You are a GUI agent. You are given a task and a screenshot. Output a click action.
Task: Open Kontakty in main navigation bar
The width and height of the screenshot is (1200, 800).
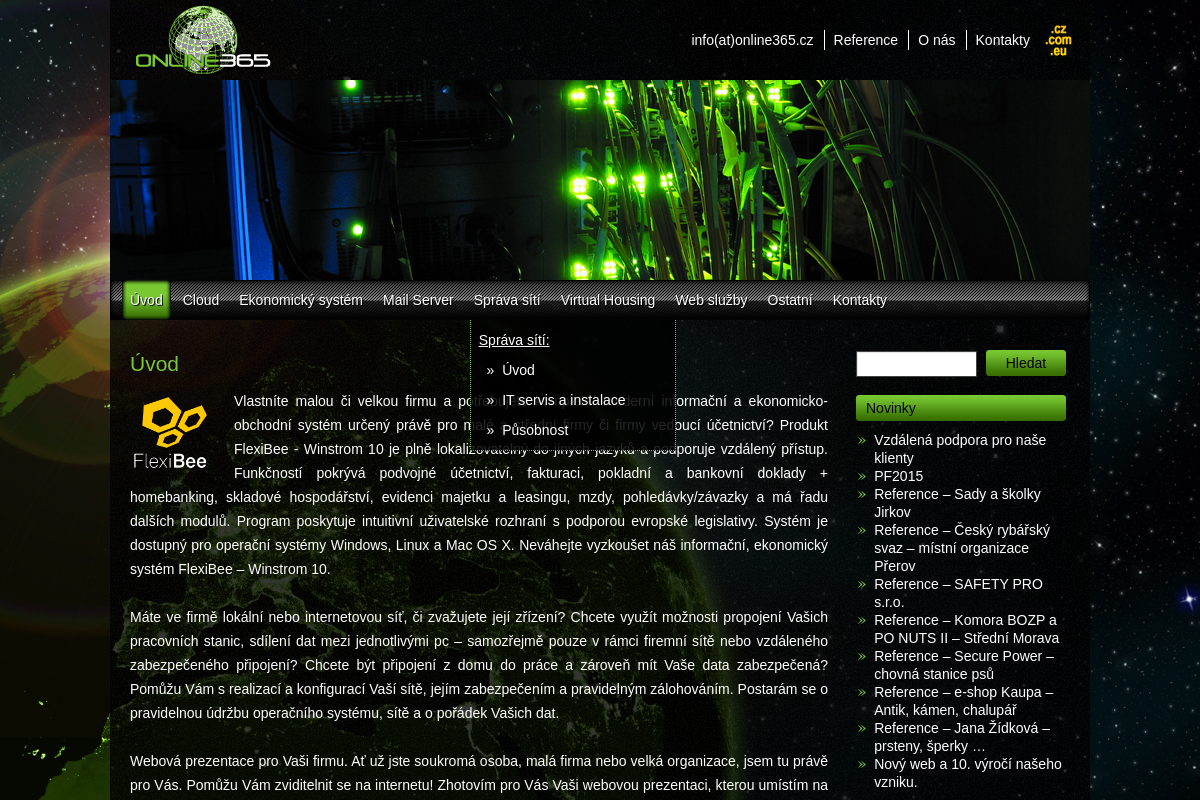pyautogui.click(x=860, y=300)
